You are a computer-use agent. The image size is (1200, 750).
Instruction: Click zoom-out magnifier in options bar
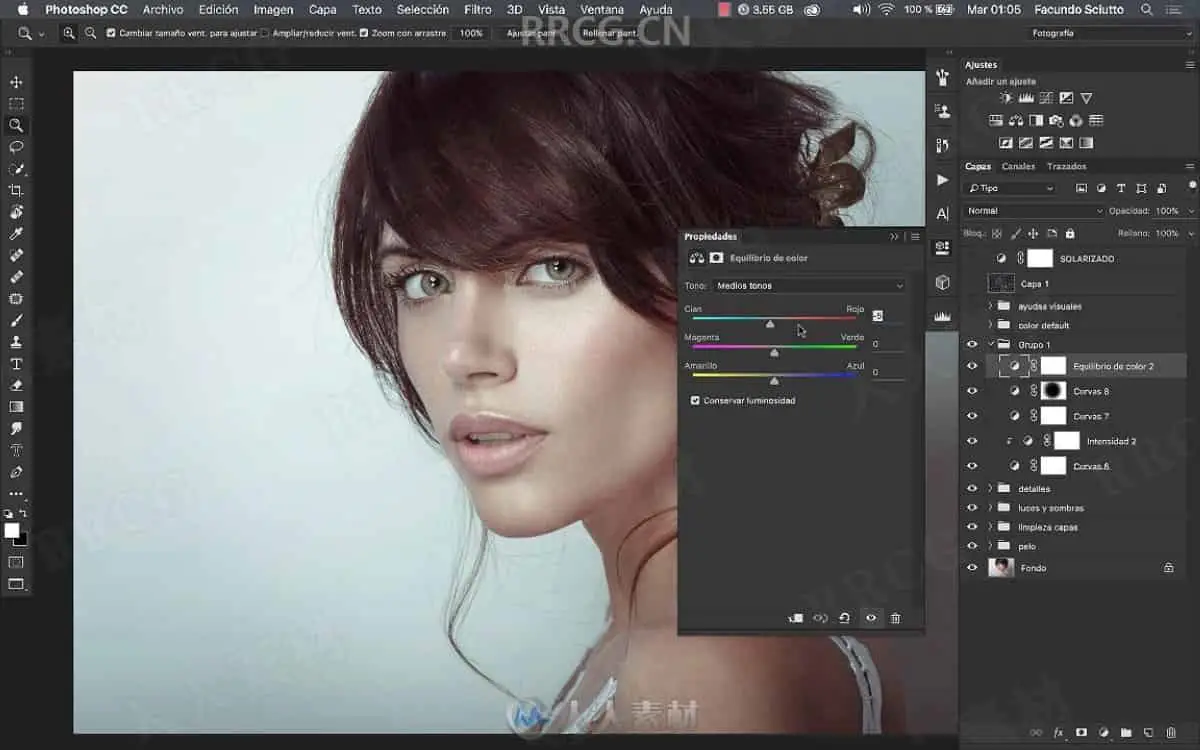[x=90, y=33]
